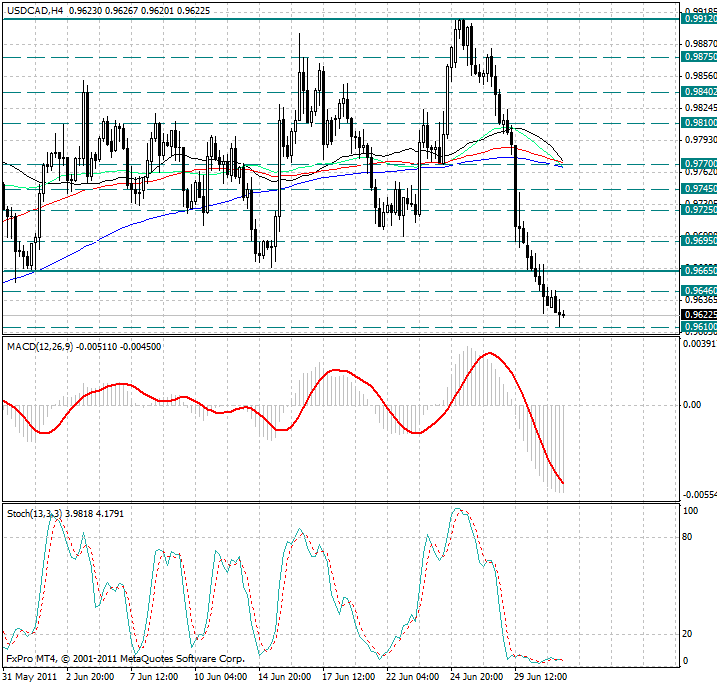
Task: Click the 0.9875 price level tag
Action: 699,57
